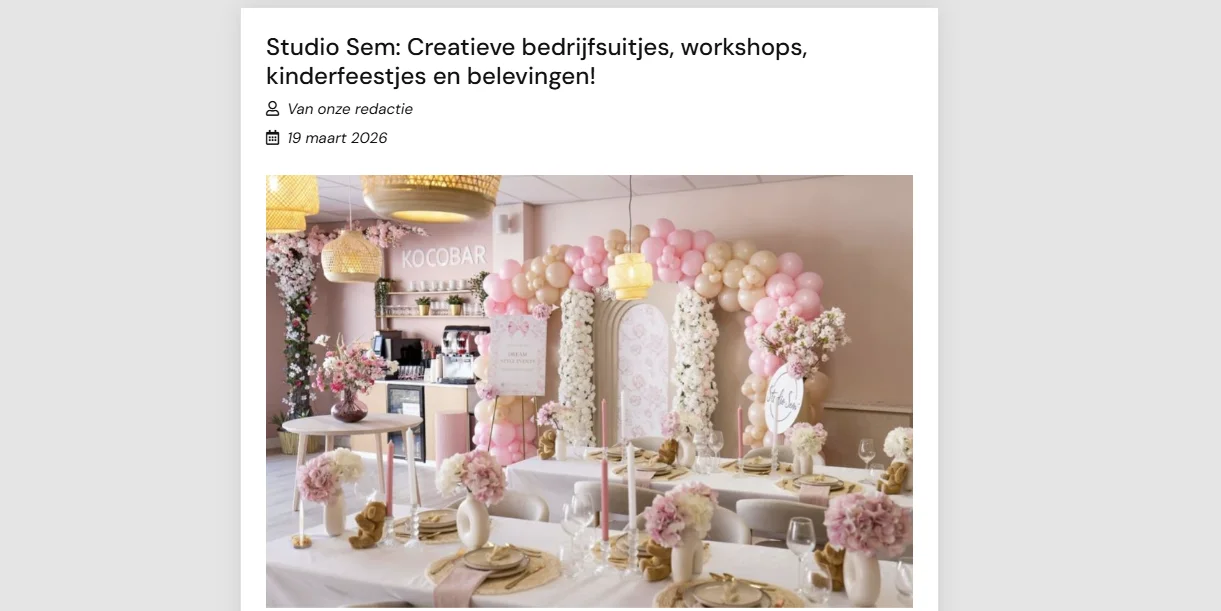Click the arched floral backdrop panel
Viewport: 1221px width, 611px height.
tap(642, 368)
